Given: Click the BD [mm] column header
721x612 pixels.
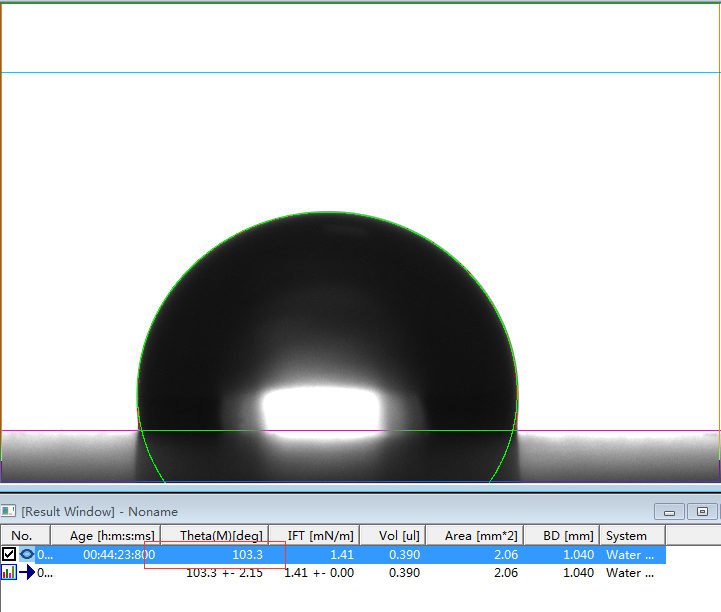Looking at the screenshot, I should coord(564,536).
